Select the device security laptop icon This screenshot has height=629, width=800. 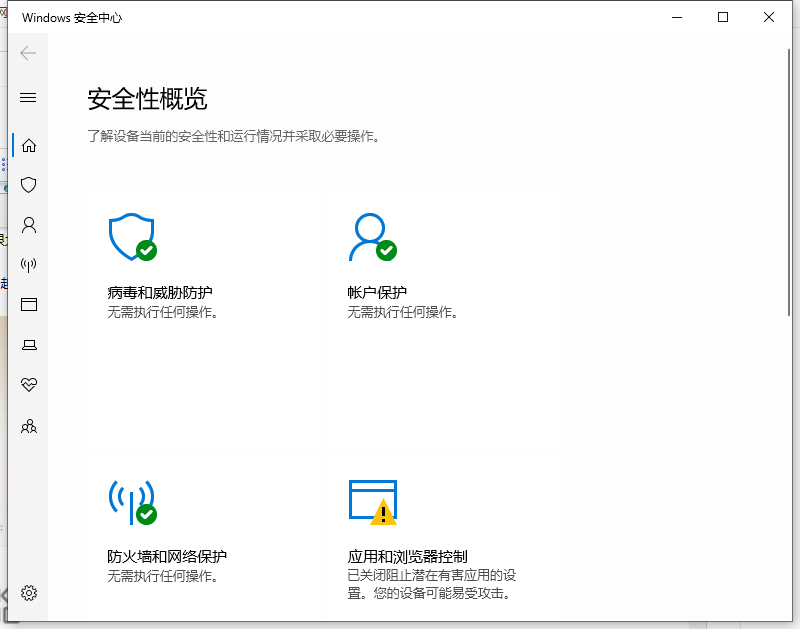(28, 345)
